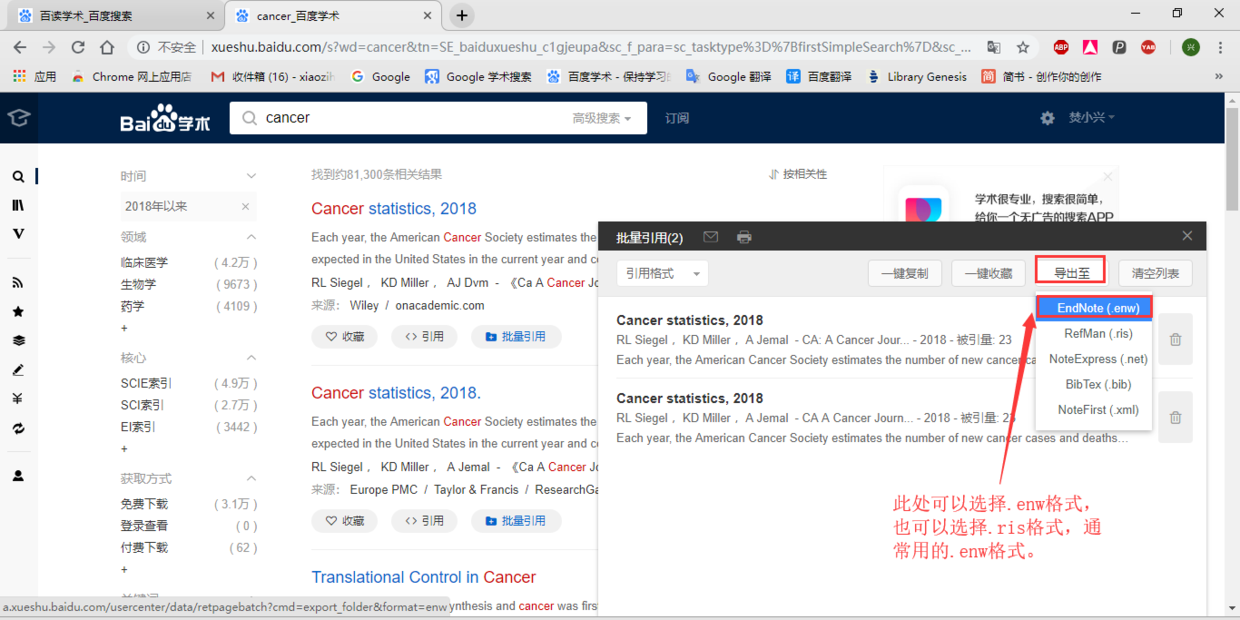Viewport: 1240px width, 620px height.
Task: Click the refresh cycle icon in left sidebar
Action: (x=18, y=428)
